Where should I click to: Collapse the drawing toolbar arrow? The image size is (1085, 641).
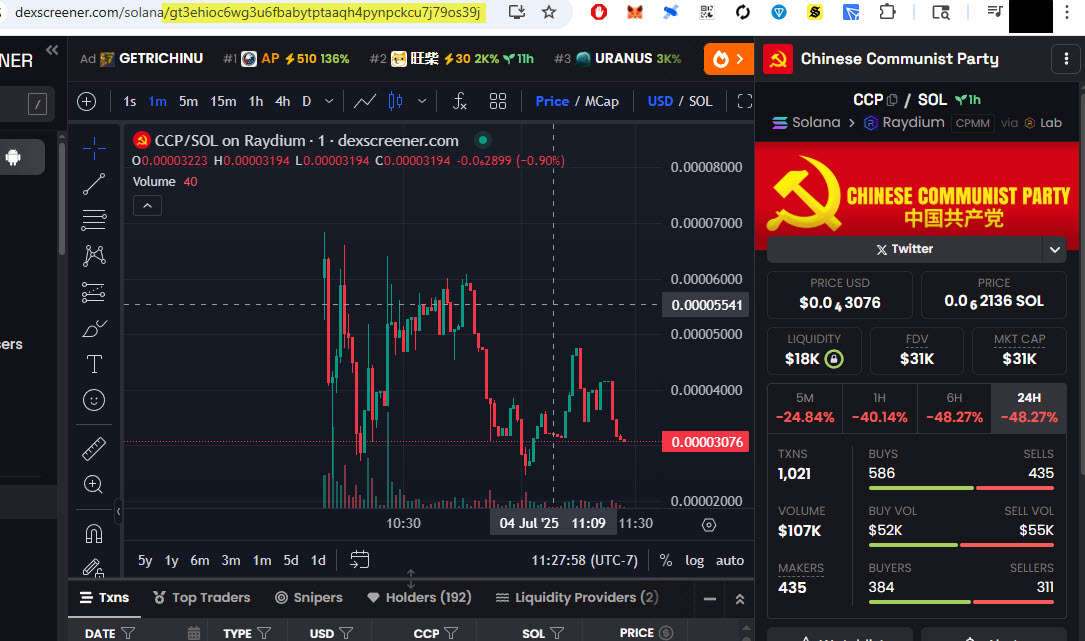[118, 512]
